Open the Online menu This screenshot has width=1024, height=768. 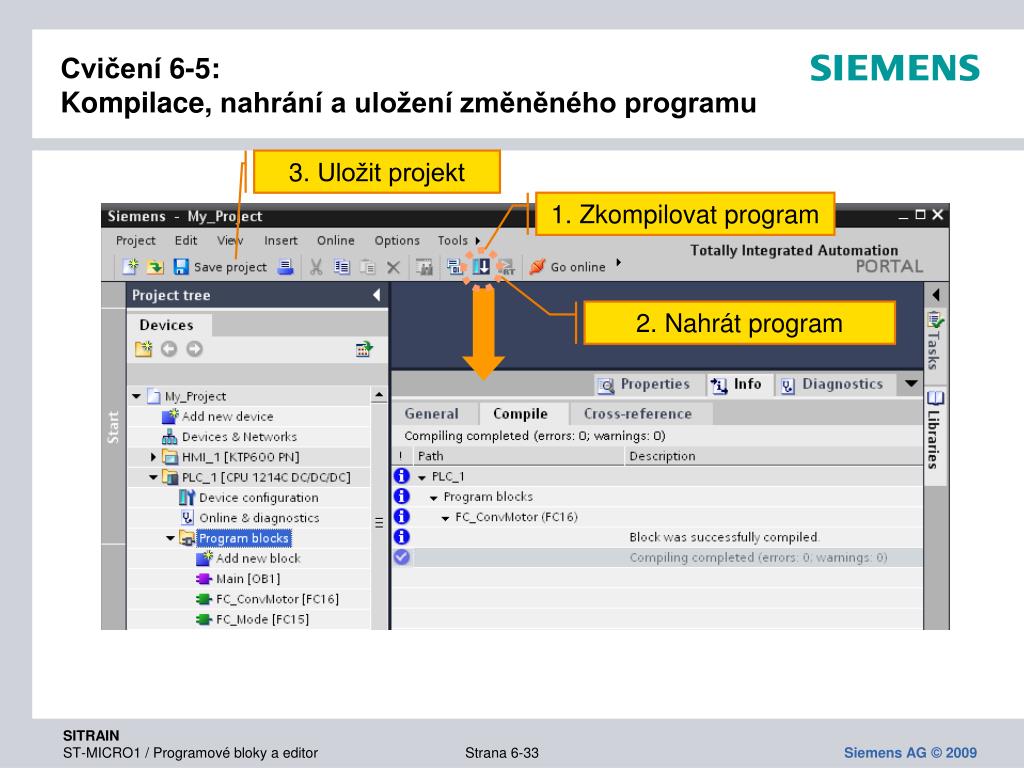pyautogui.click(x=335, y=240)
